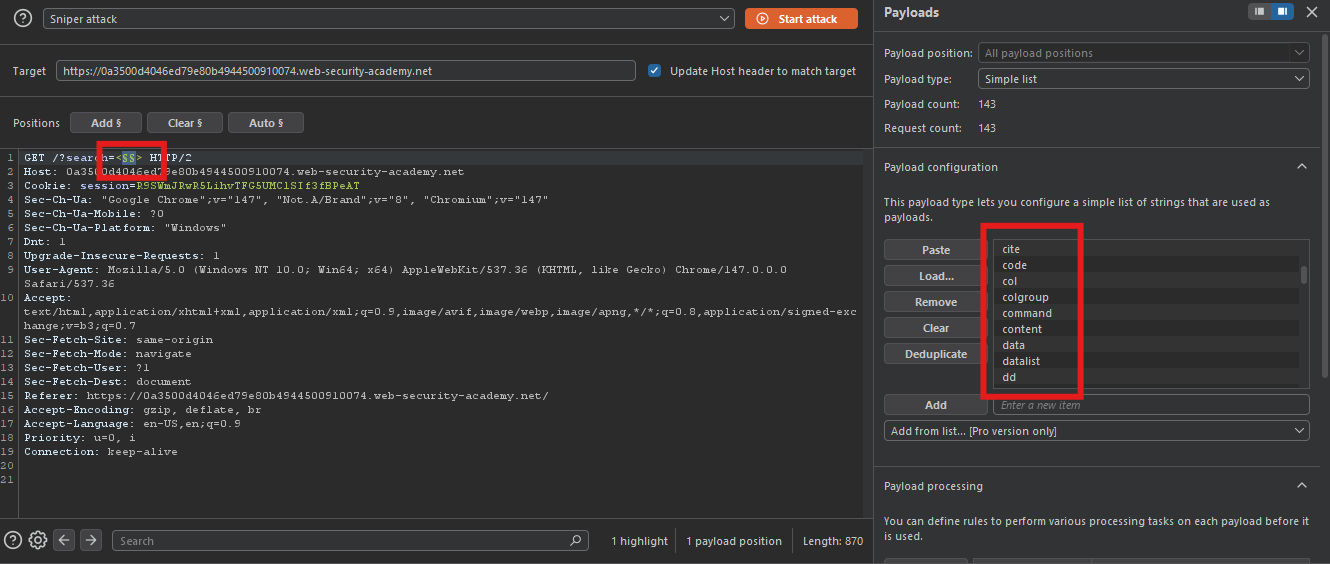
Task: Click the payload list scrollbar thumb
Action: (1304, 275)
